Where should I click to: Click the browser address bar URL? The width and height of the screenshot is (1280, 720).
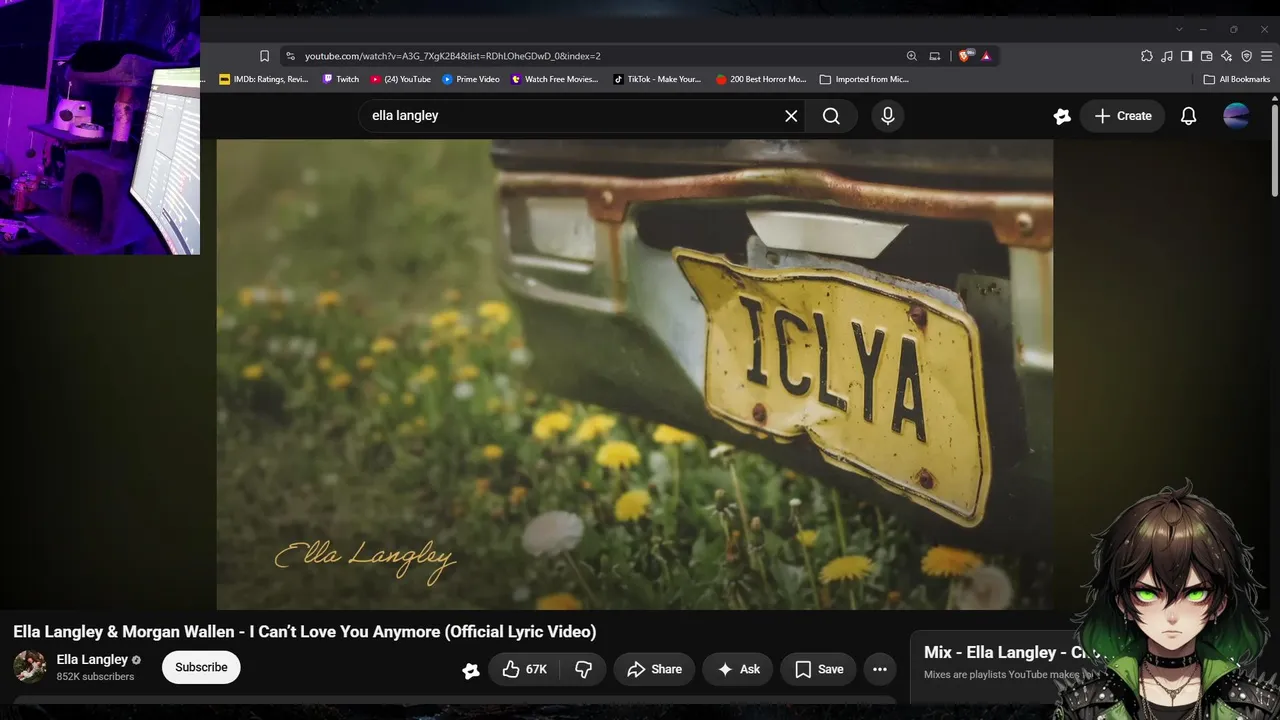point(452,56)
